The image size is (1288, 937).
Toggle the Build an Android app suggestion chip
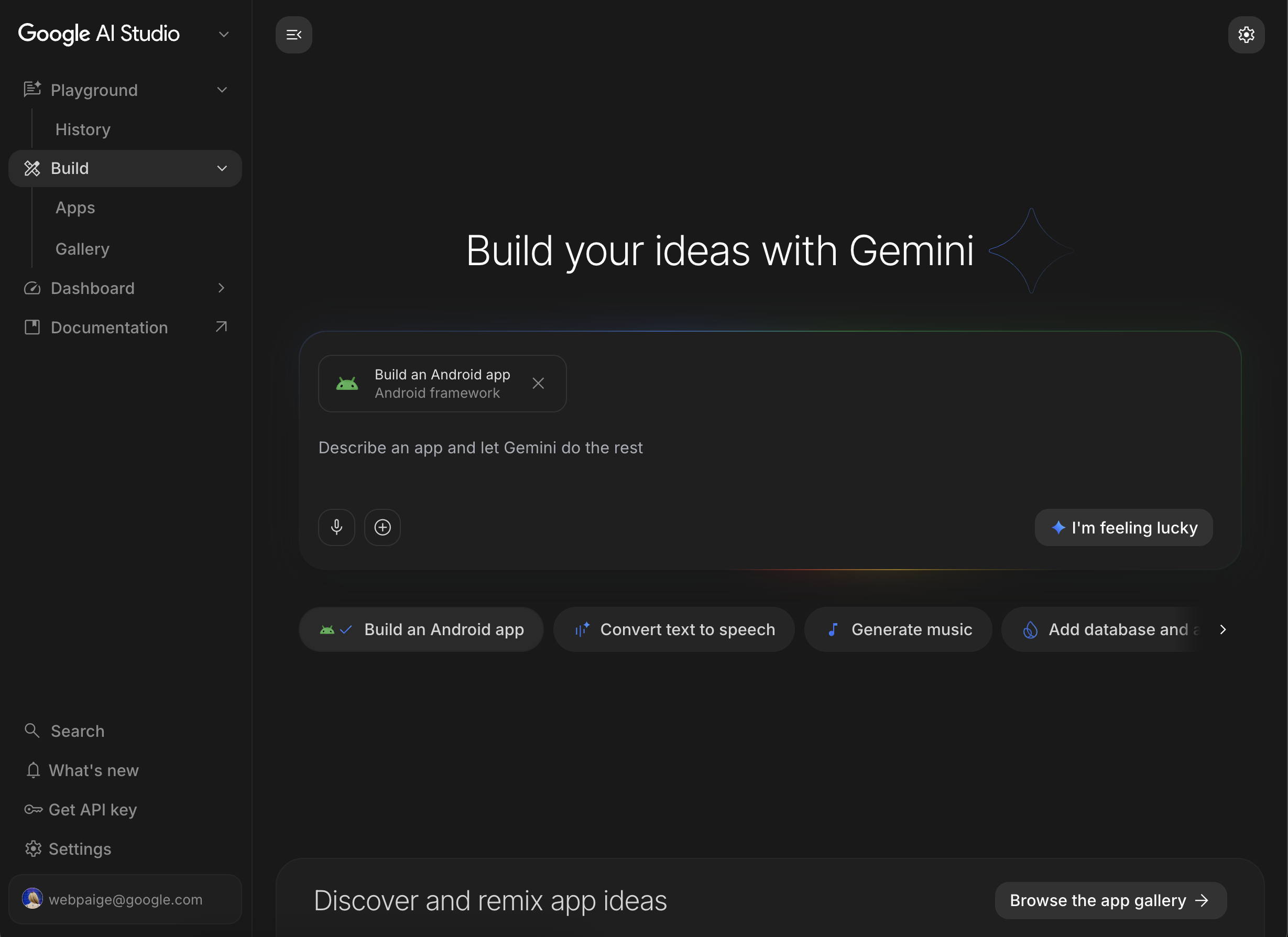(421, 629)
